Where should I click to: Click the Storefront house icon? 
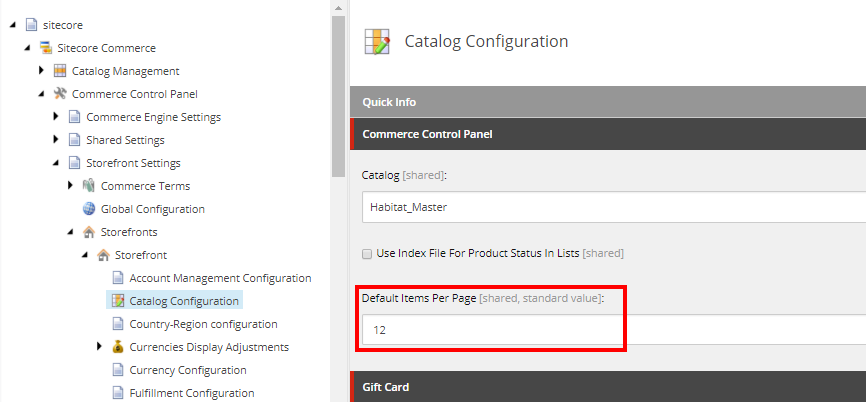[x=103, y=255]
